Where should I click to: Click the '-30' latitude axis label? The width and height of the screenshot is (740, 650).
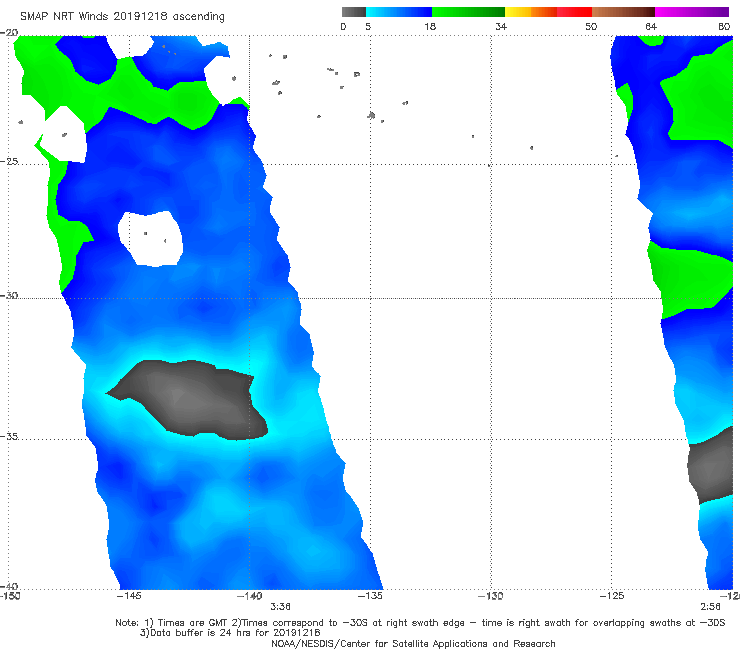pyautogui.click(x=9, y=295)
